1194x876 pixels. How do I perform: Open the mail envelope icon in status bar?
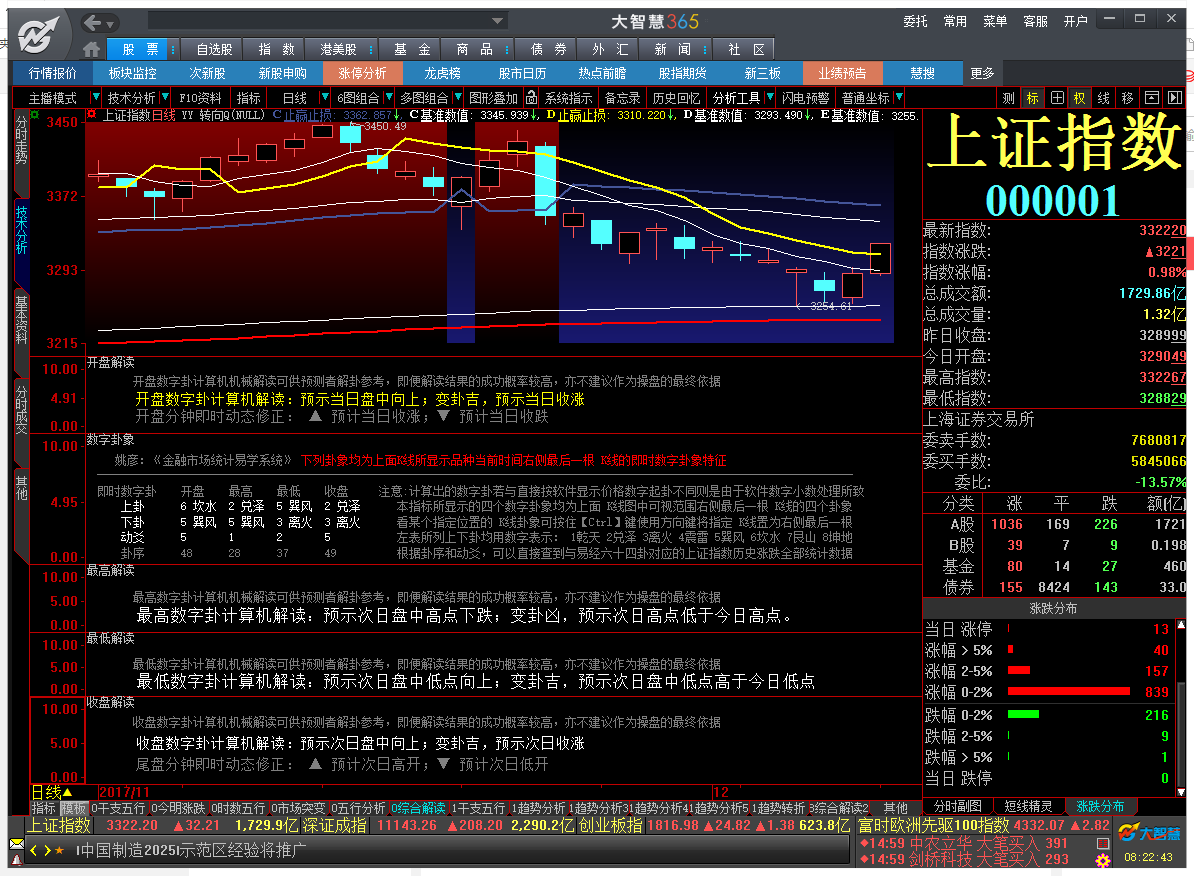click(x=17, y=843)
